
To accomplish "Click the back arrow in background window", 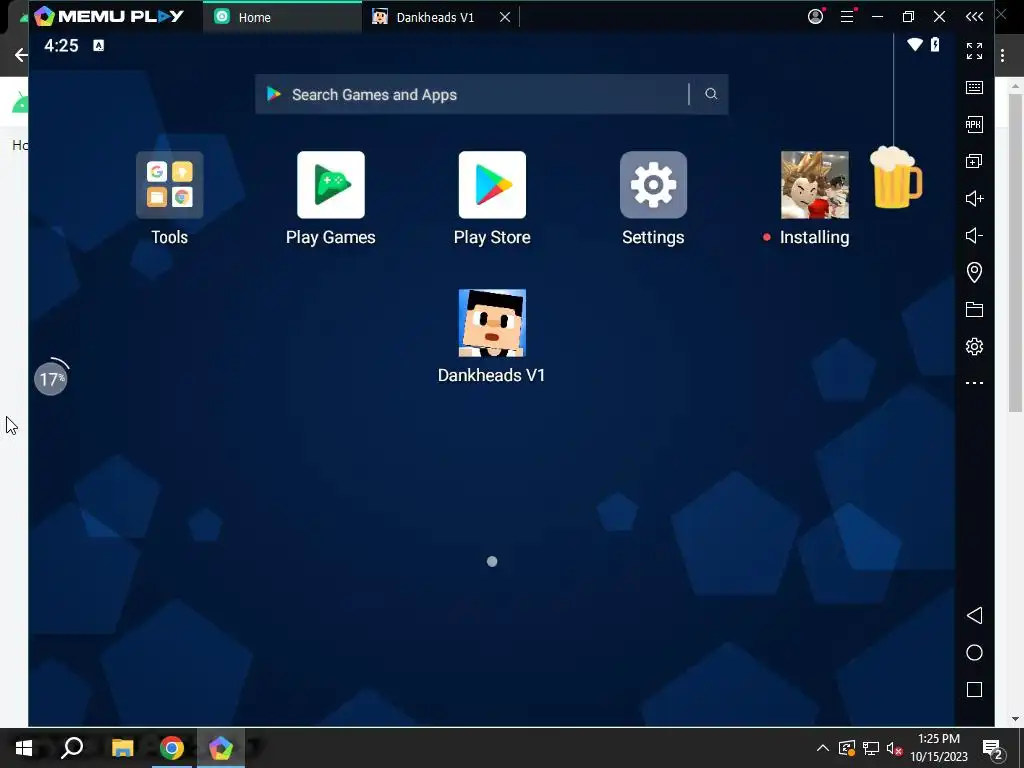I will pyautogui.click(x=20, y=55).
